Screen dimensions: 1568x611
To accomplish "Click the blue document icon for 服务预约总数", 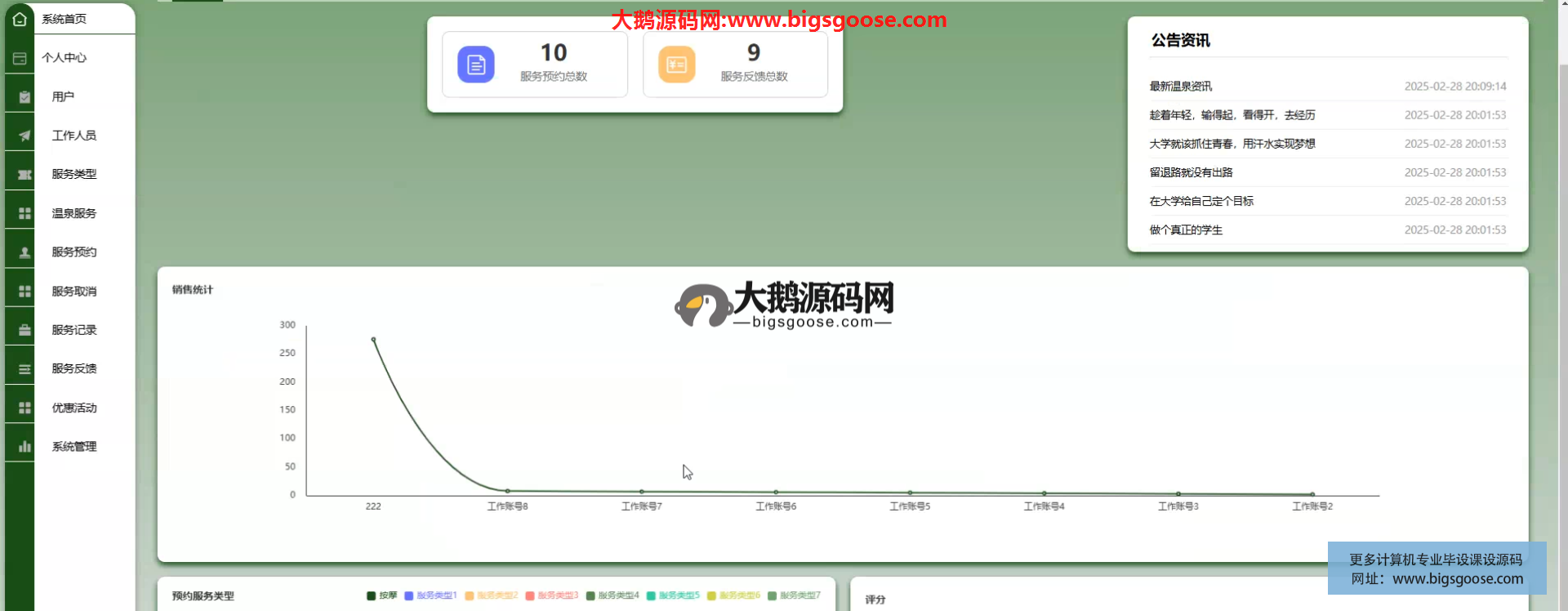I will pos(475,65).
